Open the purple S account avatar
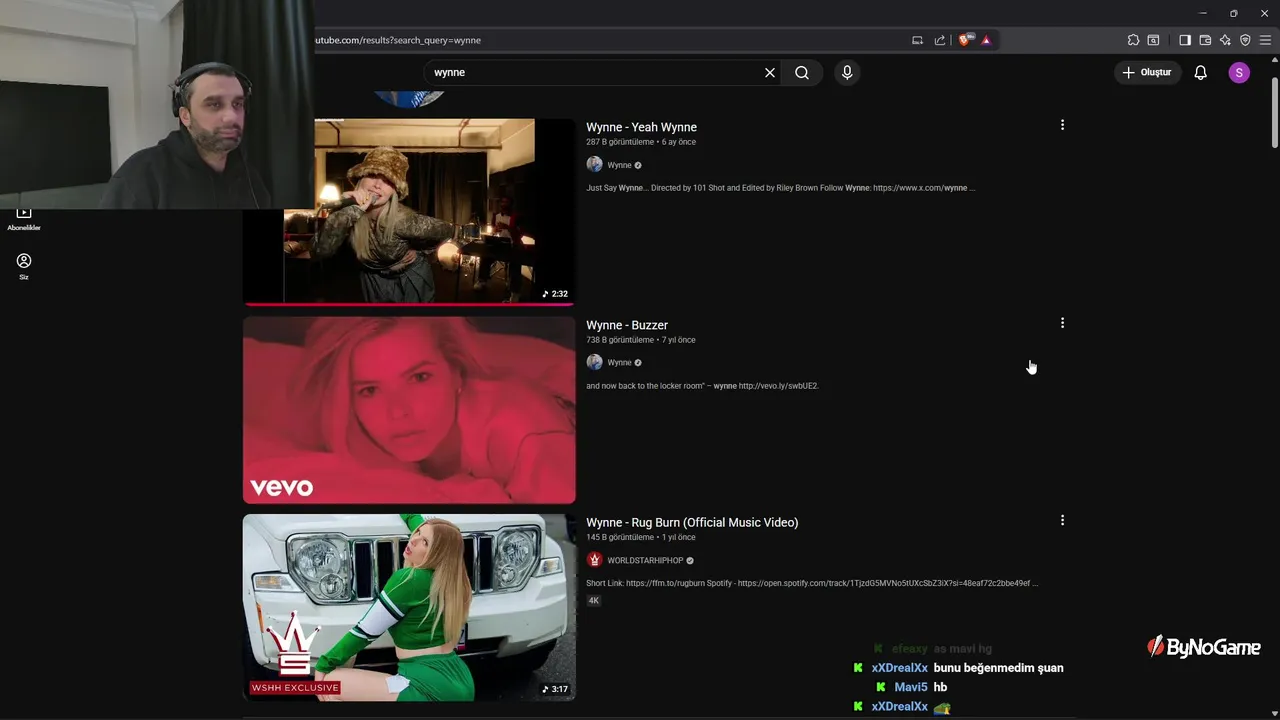This screenshot has width=1280, height=720. pos(1239,72)
